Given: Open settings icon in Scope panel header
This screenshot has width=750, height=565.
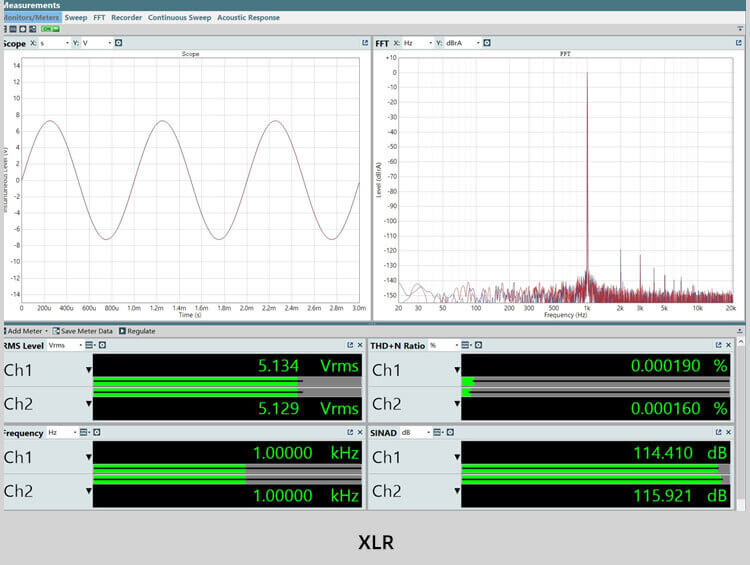Looking at the screenshot, I should (119, 43).
